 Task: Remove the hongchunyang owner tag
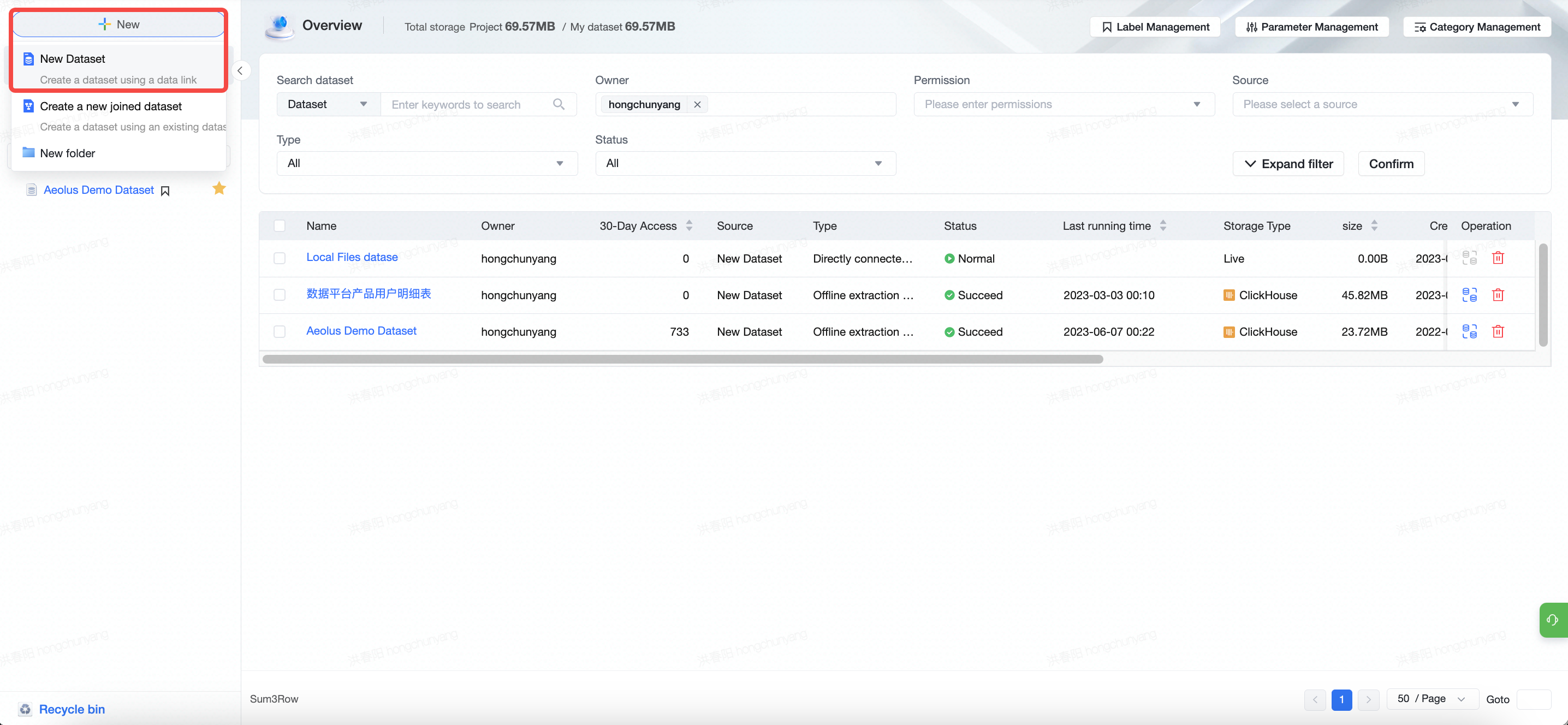click(697, 105)
